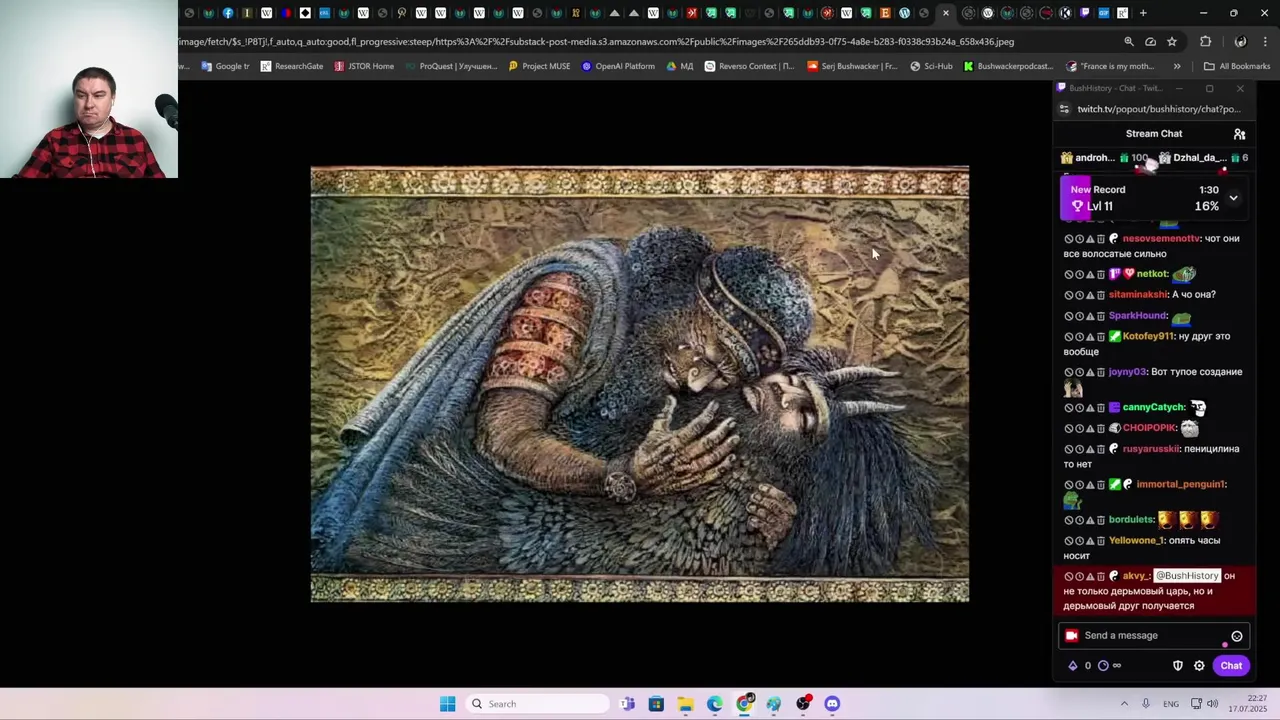Open the chat community users list icon
The height and width of the screenshot is (720, 1280).
coord(1239,134)
